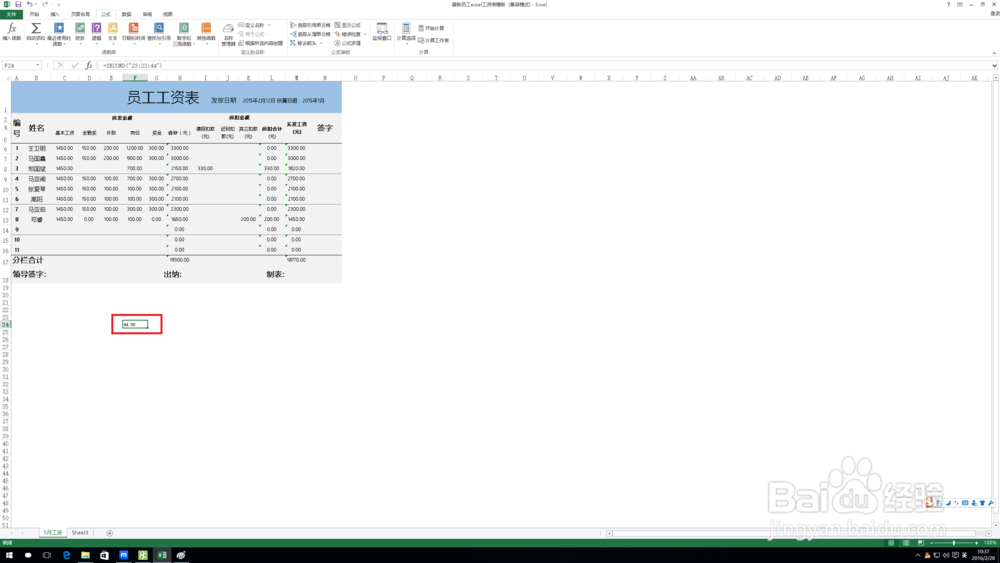
Task: Open the Windows Start menu
Action: click(9, 555)
